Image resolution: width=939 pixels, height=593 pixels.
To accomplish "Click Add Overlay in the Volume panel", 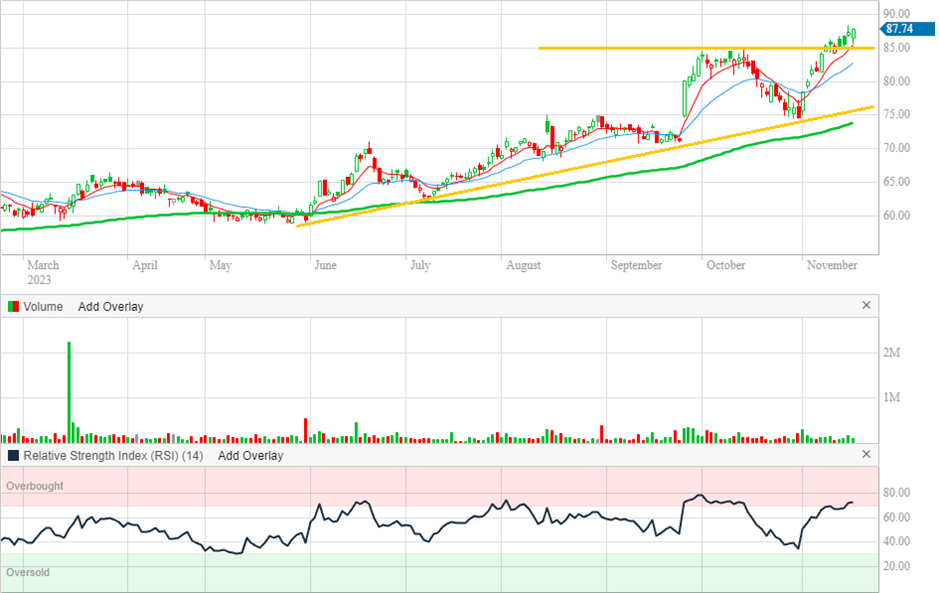I will (110, 307).
